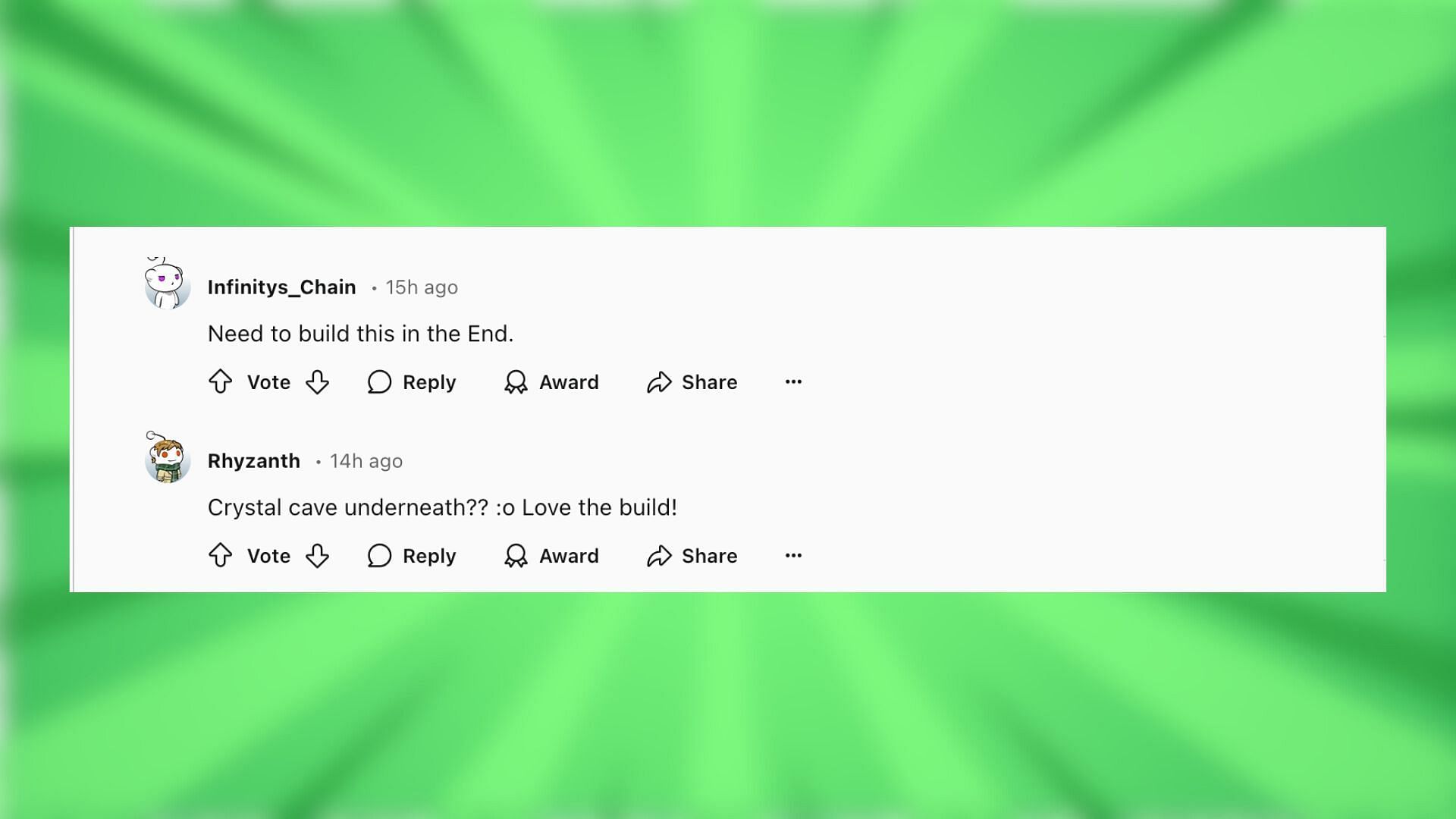Viewport: 1456px width, 819px height.
Task: Open Reply on Rhyzanth comment
Action: (x=410, y=556)
